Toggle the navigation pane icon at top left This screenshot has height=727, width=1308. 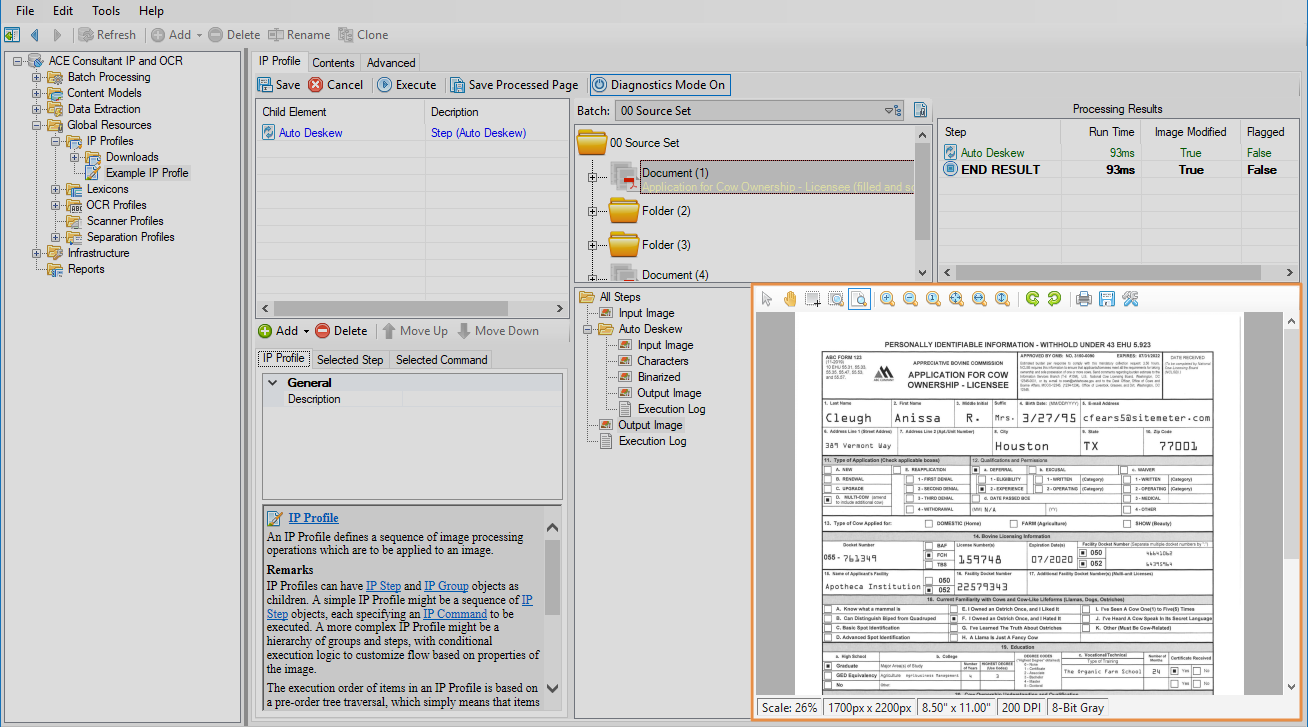click(x=12, y=35)
